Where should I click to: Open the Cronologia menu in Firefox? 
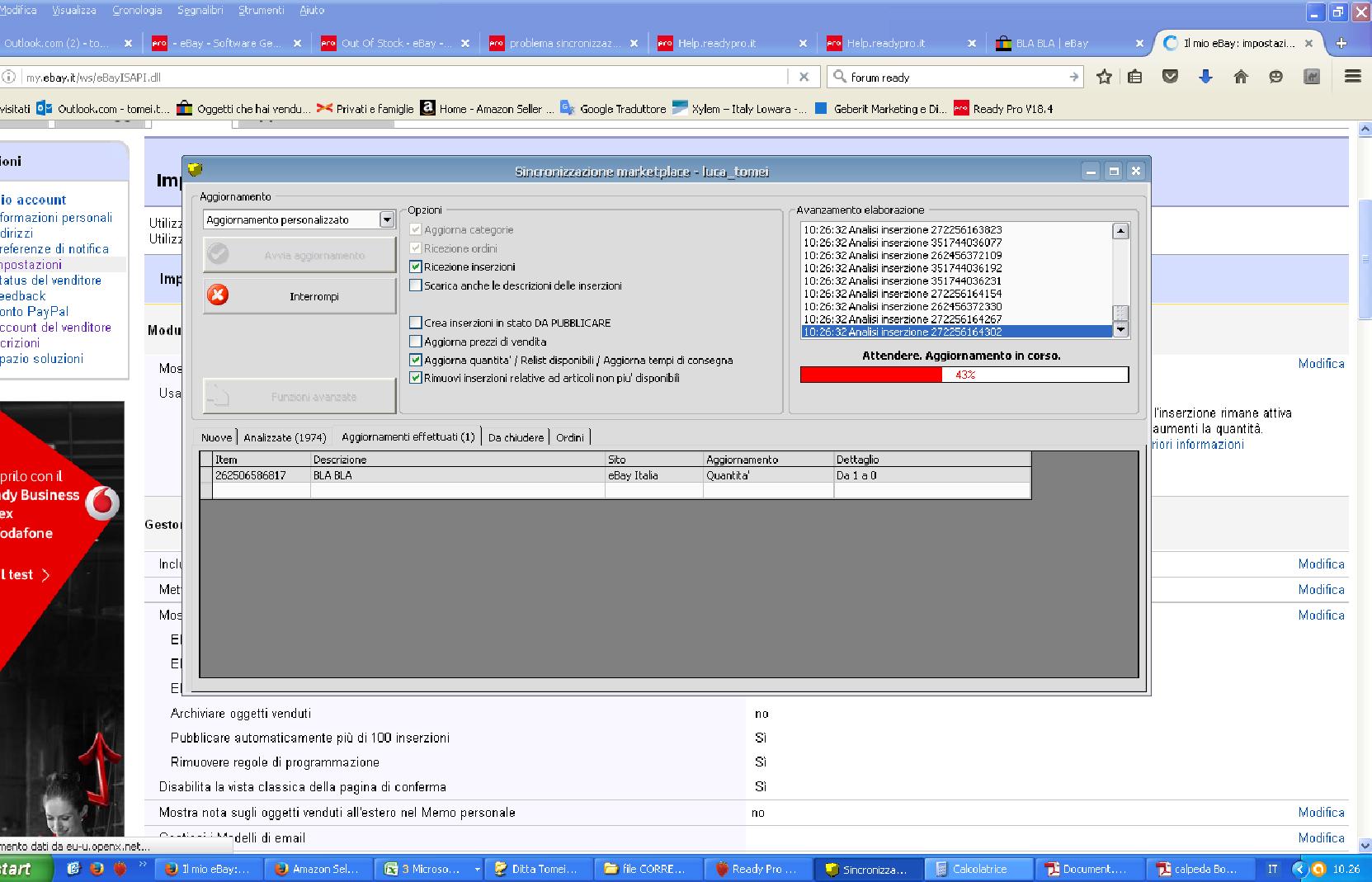pyautogui.click(x=137, y=10)
